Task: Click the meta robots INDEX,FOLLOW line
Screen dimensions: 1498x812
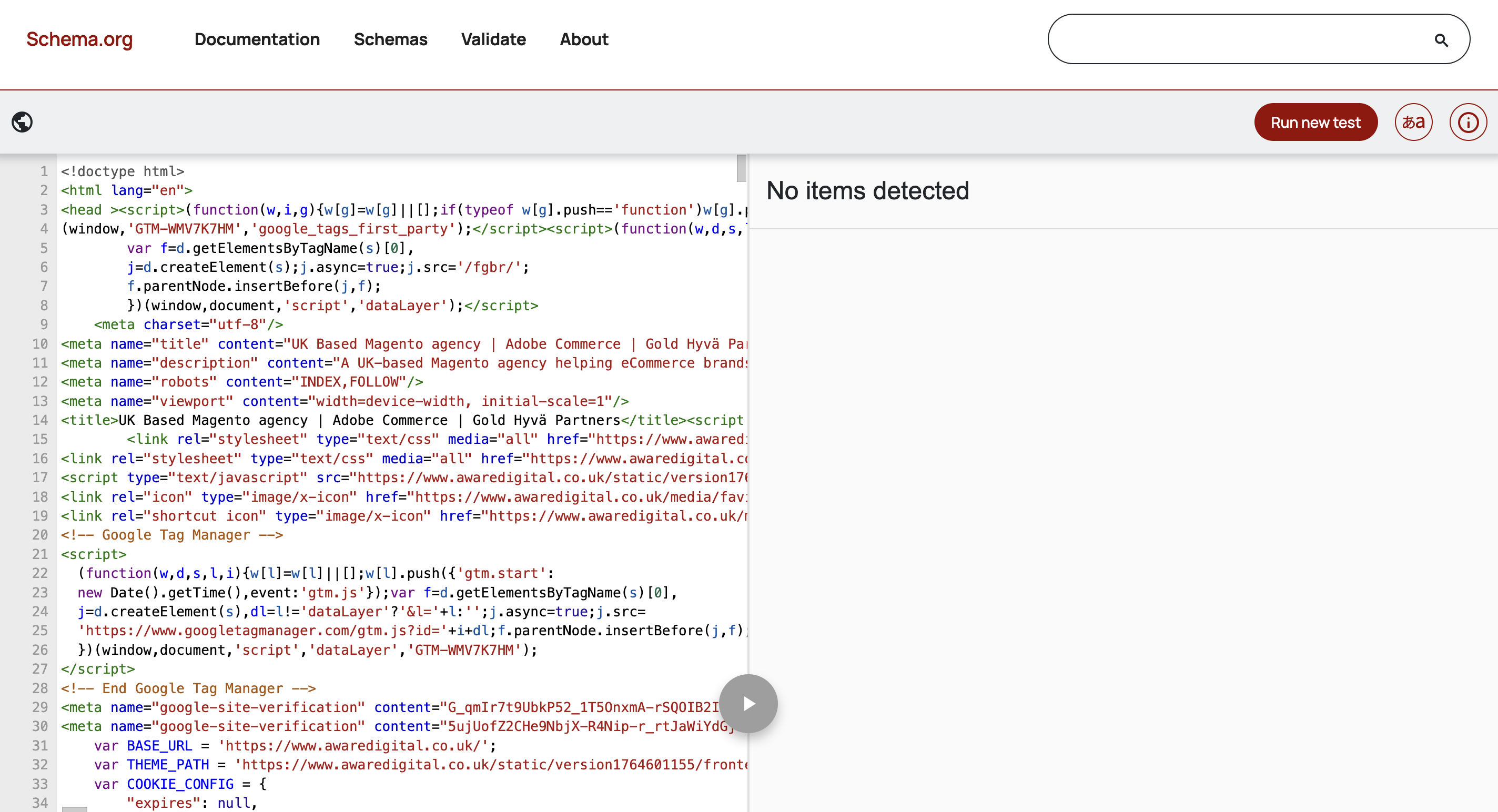Action: (242, 382)
